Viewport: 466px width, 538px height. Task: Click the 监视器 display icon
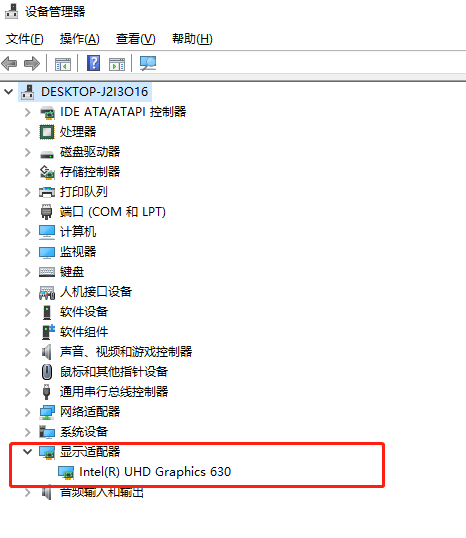47,253
